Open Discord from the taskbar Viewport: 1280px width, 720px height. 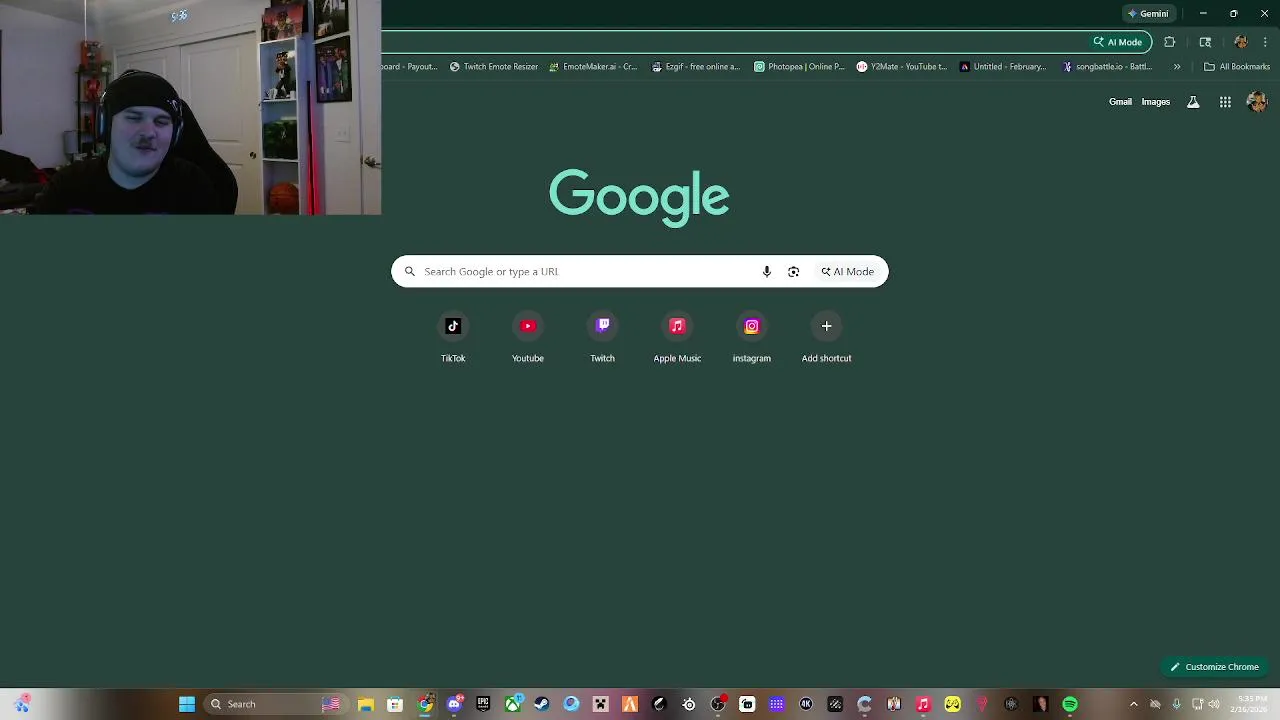(x=454, y=704)
